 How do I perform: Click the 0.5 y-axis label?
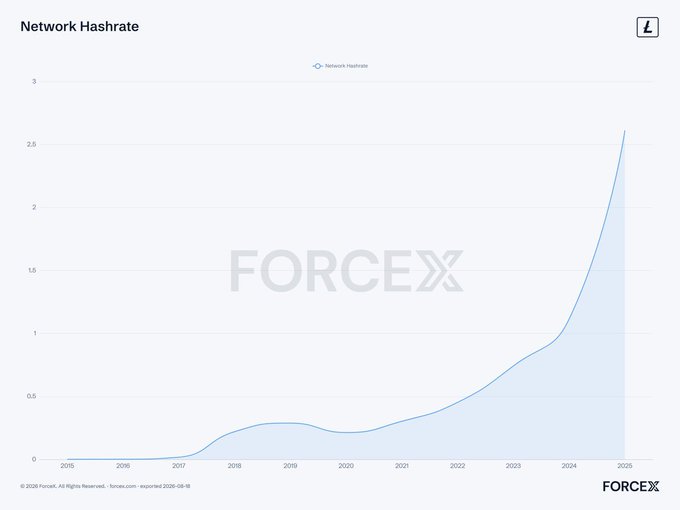pyautogui.click(x=31, y=396)
